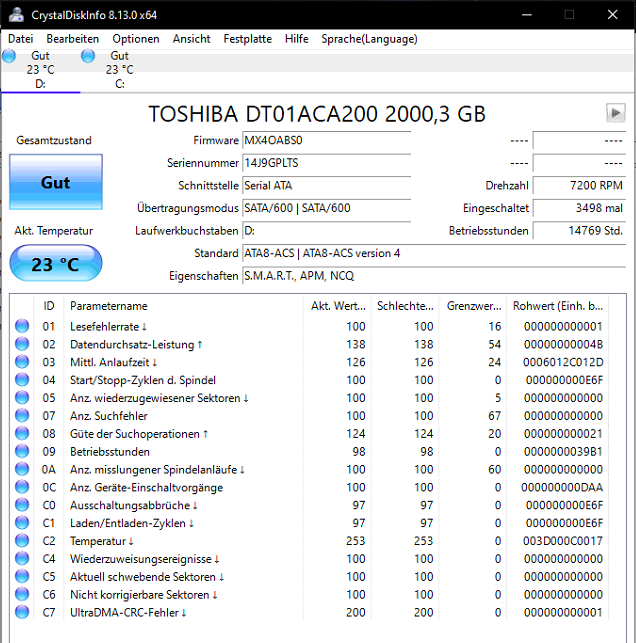Click the 23 °C temperature button

pos(56,263)
